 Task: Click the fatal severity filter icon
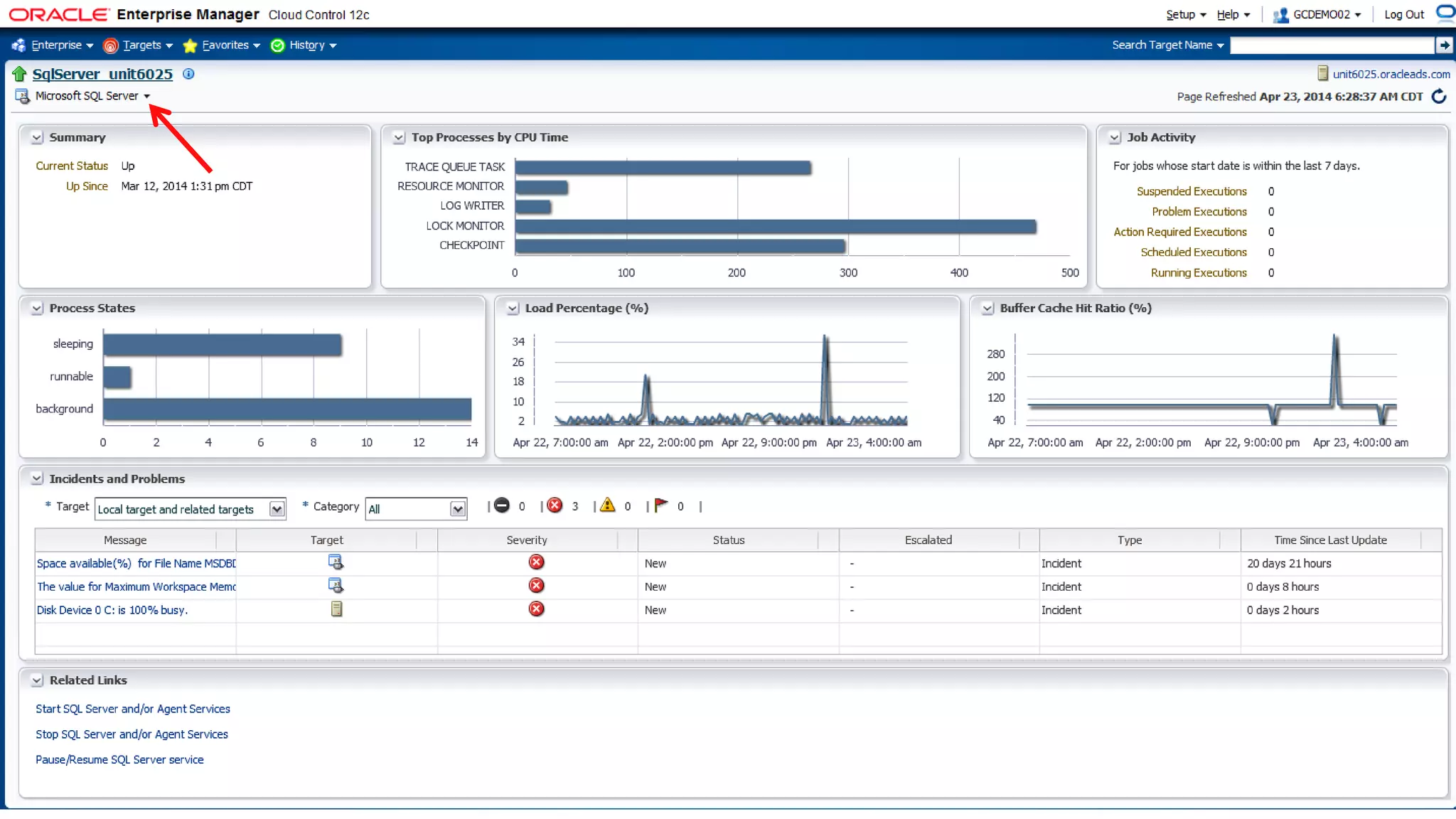tap(502, 505)
